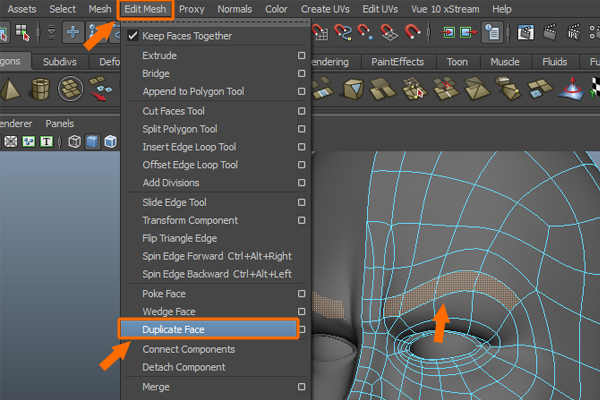Click the render current frame clapperboard icon
600x400 pixels.
549,34
